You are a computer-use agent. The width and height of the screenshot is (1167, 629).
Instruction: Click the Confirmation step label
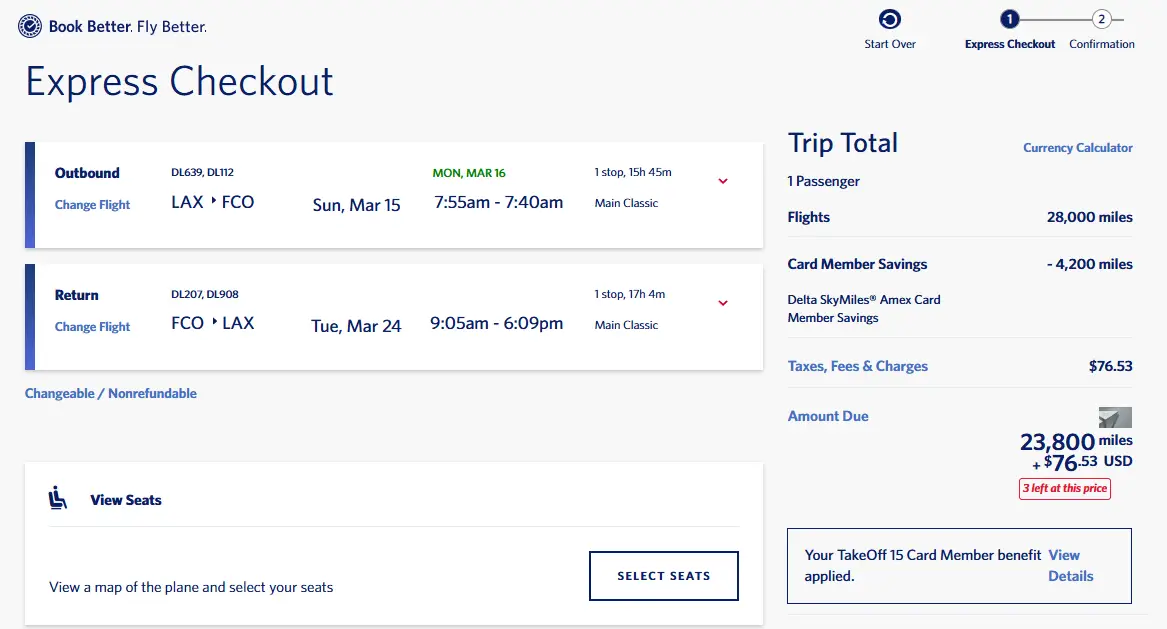point(1101,44)
